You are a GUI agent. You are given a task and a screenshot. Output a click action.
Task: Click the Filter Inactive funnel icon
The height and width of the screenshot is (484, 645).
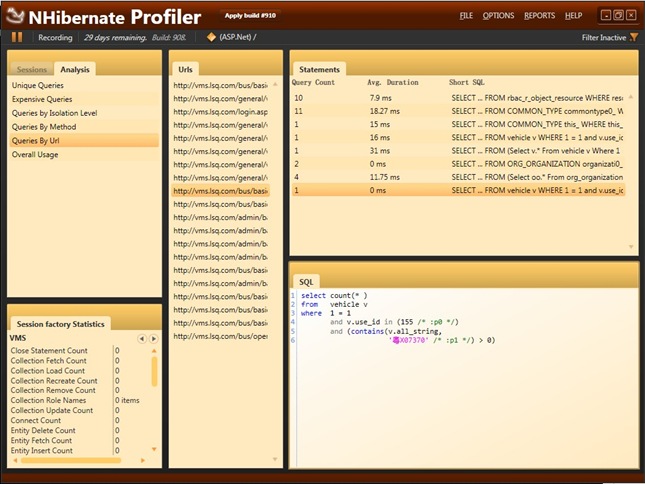[x=634, y=37]
